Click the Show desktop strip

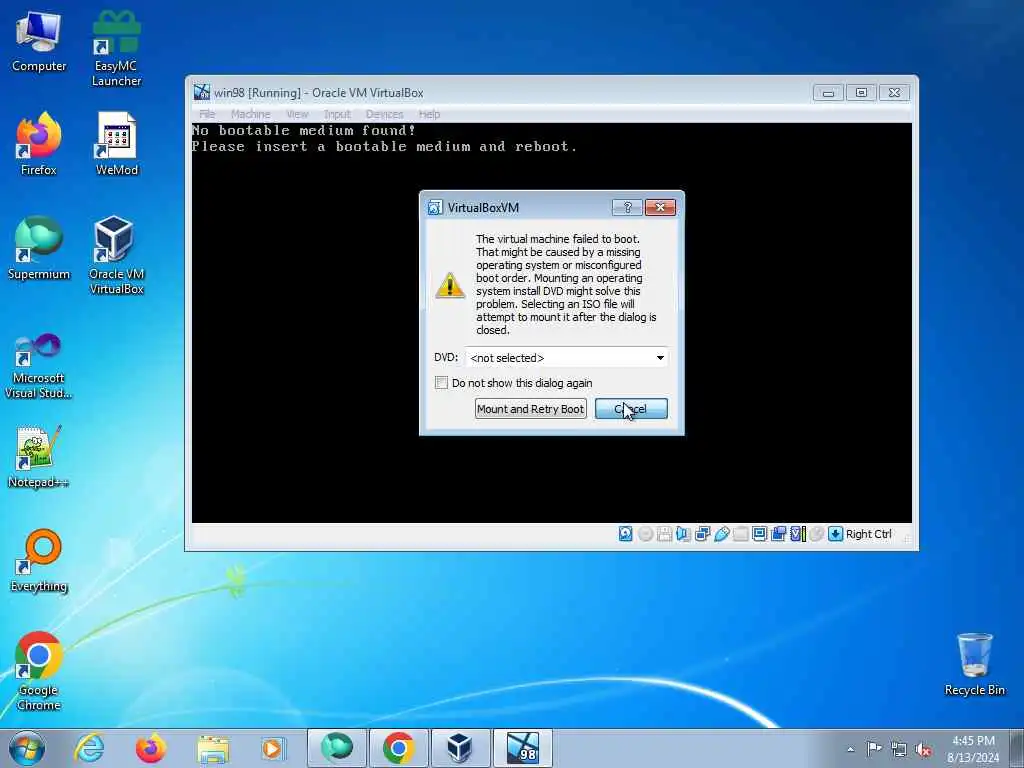click(1019, 748)
